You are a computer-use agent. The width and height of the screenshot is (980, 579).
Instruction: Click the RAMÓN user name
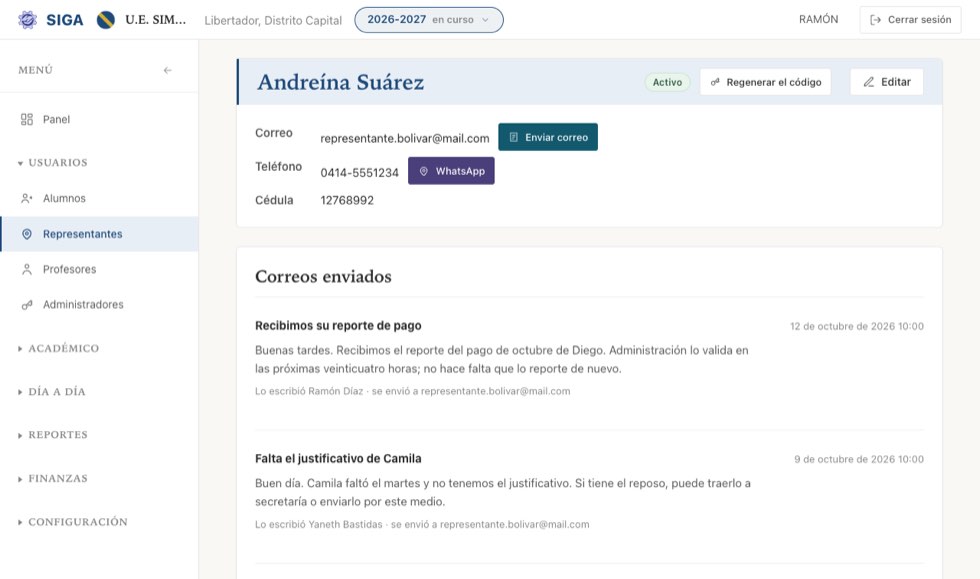(819, 19)
